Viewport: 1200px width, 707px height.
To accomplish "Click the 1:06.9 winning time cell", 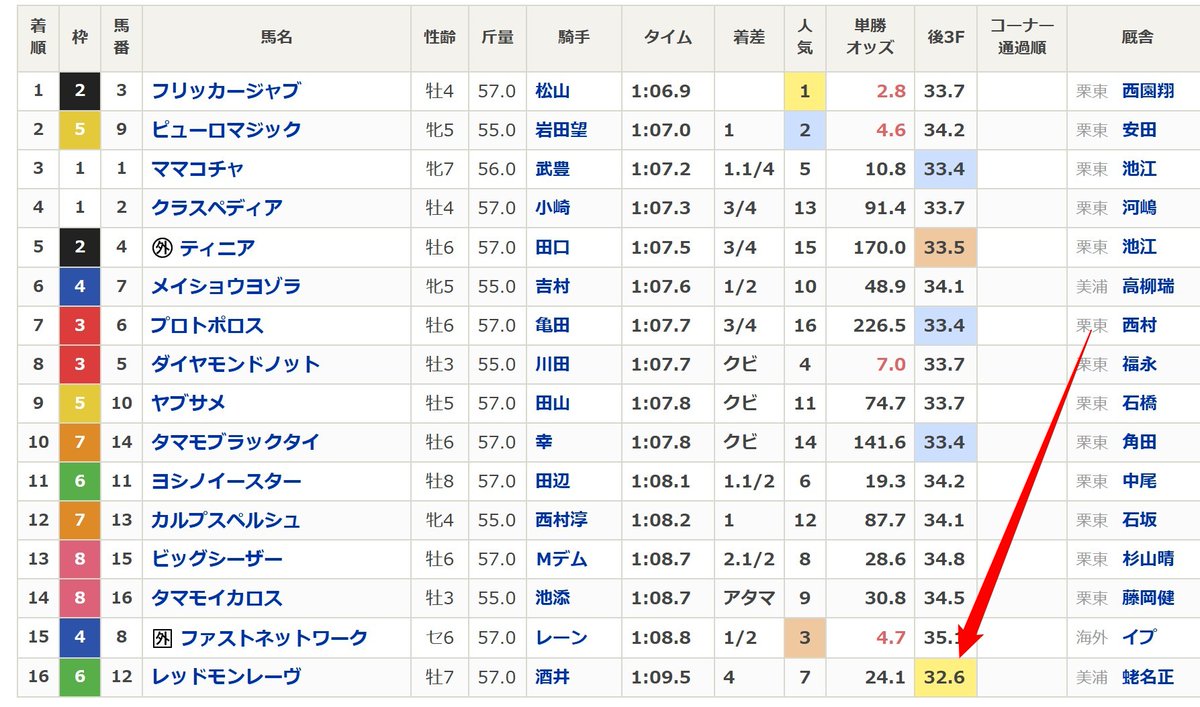I will (x=667, y=91).
